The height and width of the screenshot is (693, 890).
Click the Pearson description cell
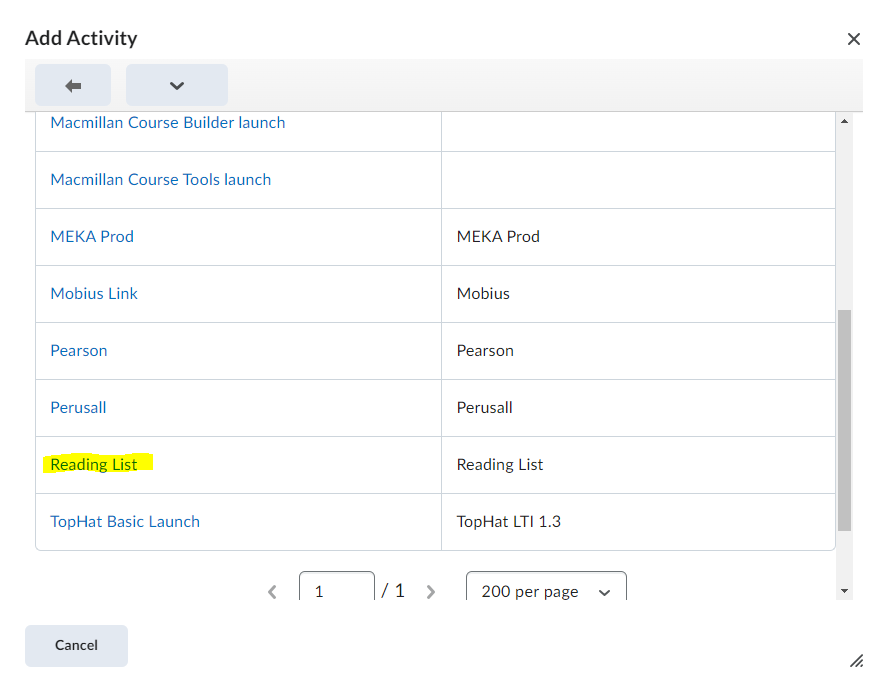click(638, 351)
